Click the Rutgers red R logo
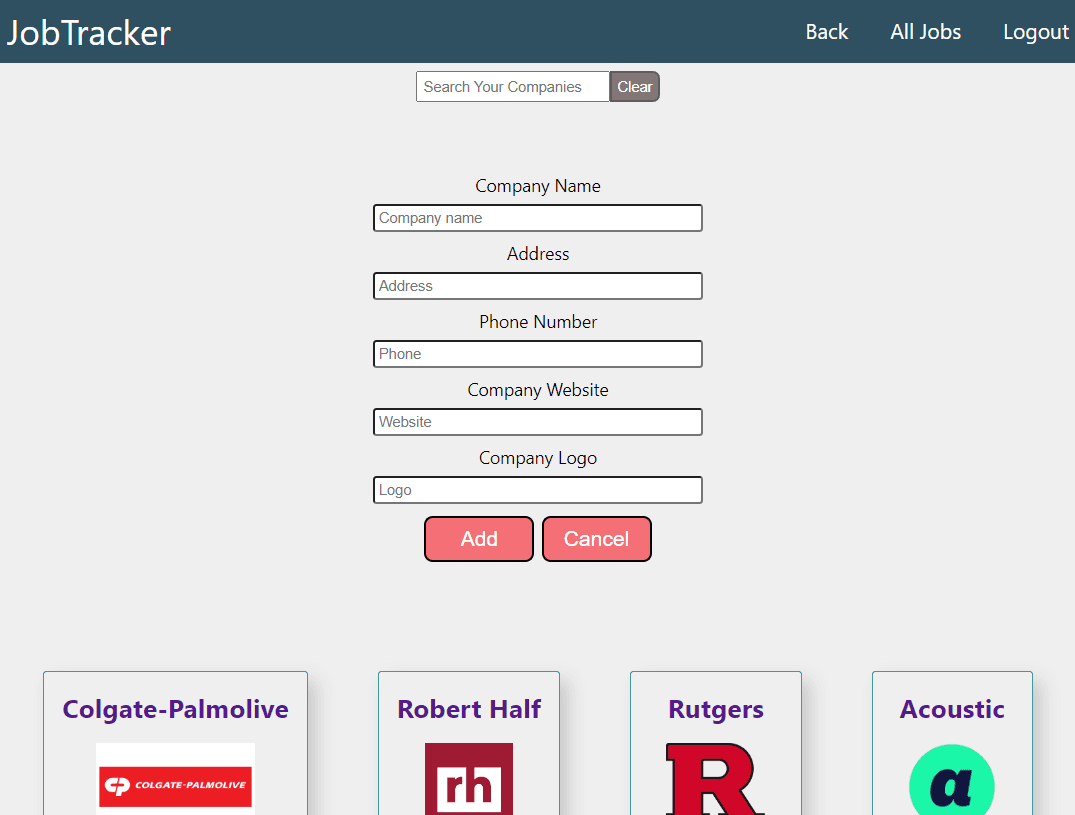 (x=715, y=779)
